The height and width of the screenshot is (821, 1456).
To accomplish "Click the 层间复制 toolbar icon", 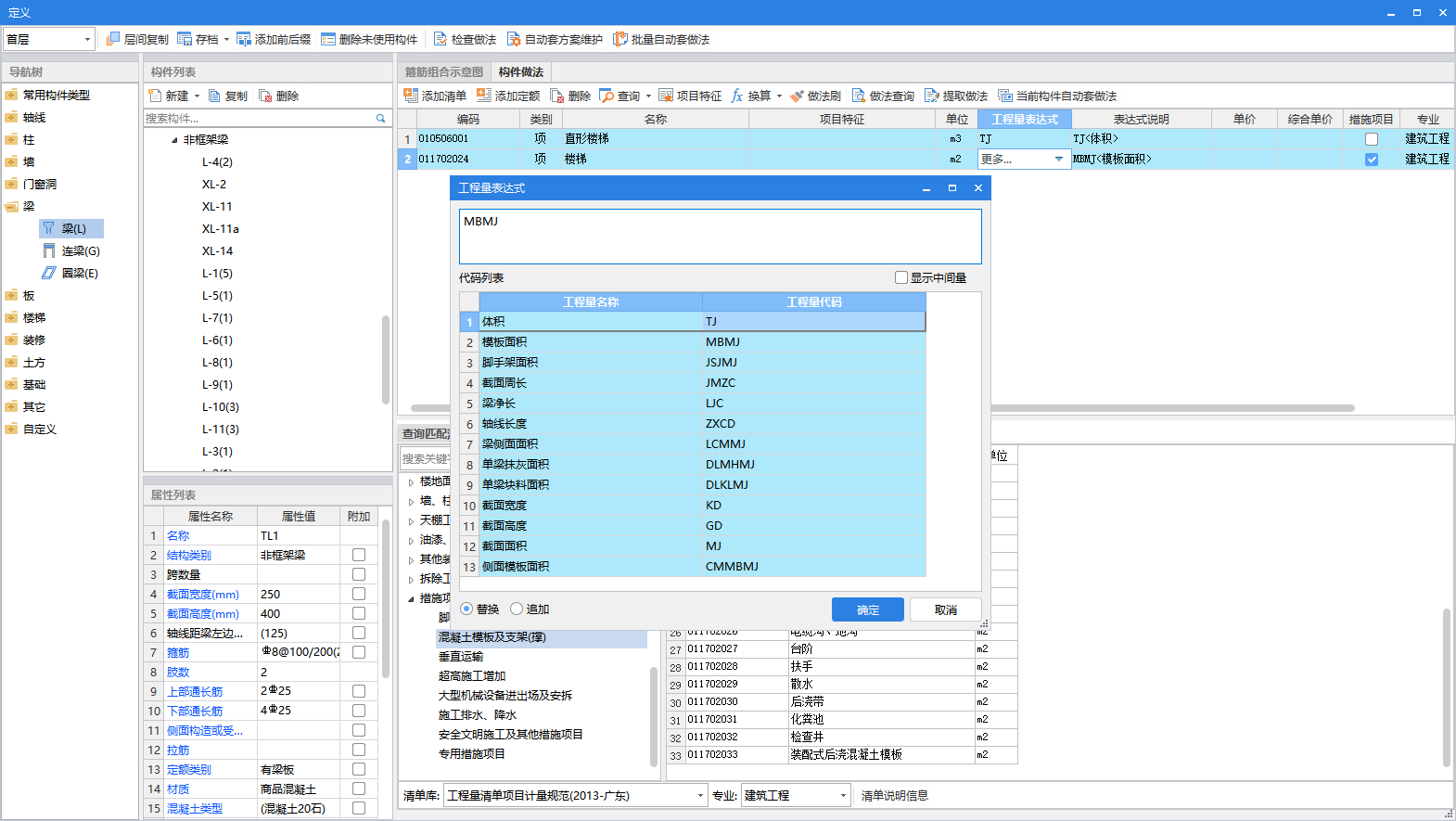I will pyautogui.click(x=113, y=39).
